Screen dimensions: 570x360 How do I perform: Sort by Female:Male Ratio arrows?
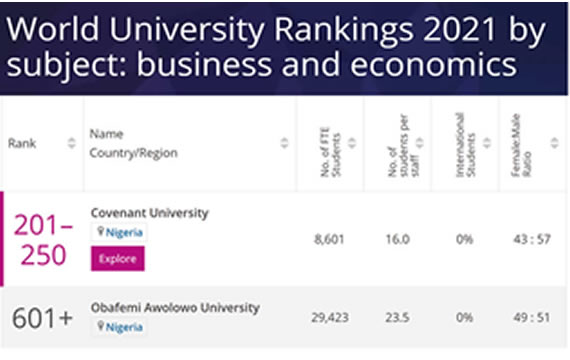coord(554,143)
